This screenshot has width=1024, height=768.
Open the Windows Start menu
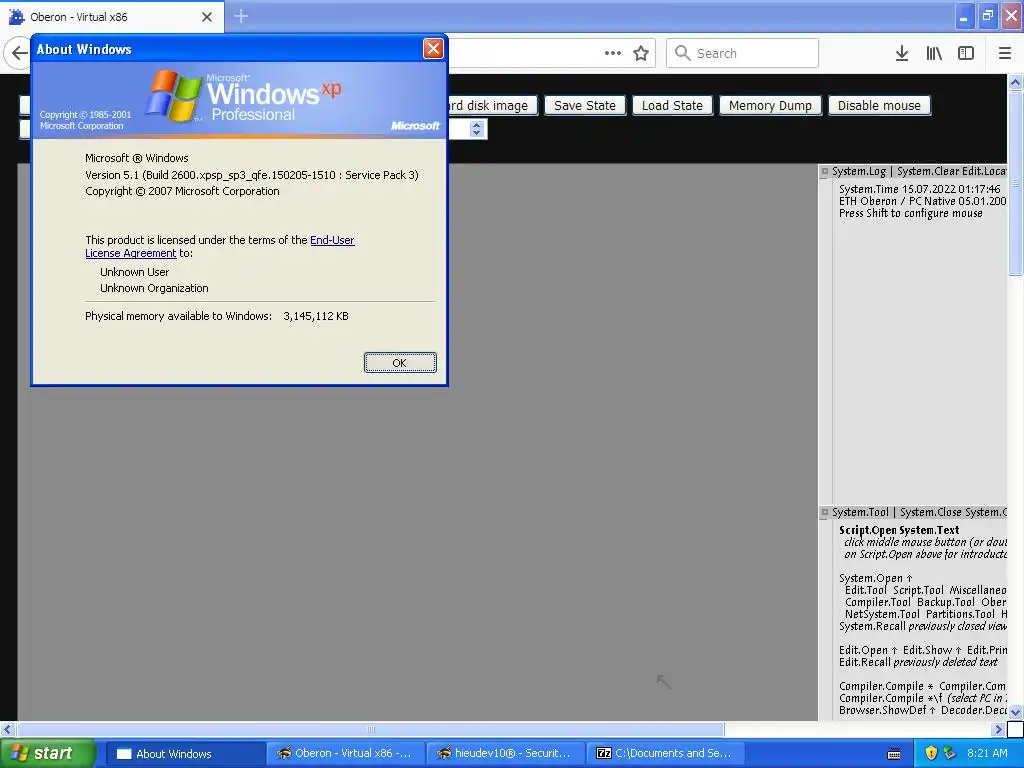pyautogui.click(x=47, y=753)
